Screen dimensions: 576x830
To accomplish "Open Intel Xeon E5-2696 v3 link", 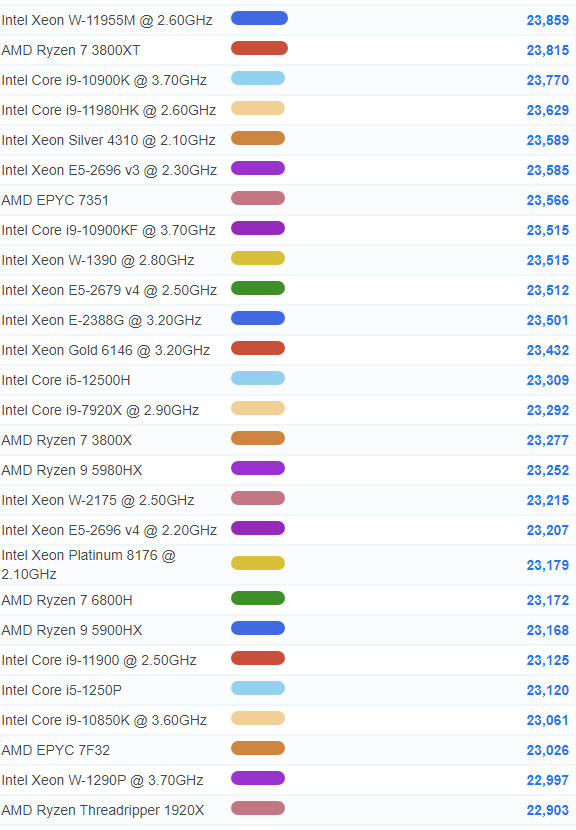I will point(109,170).
